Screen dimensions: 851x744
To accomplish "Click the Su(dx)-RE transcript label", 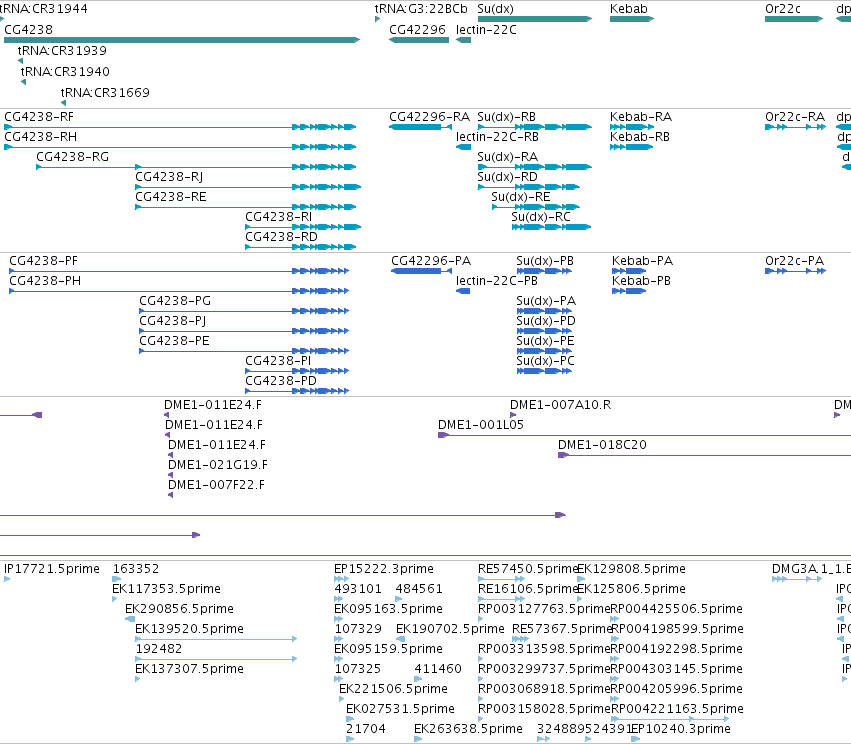I will [521, 197].
